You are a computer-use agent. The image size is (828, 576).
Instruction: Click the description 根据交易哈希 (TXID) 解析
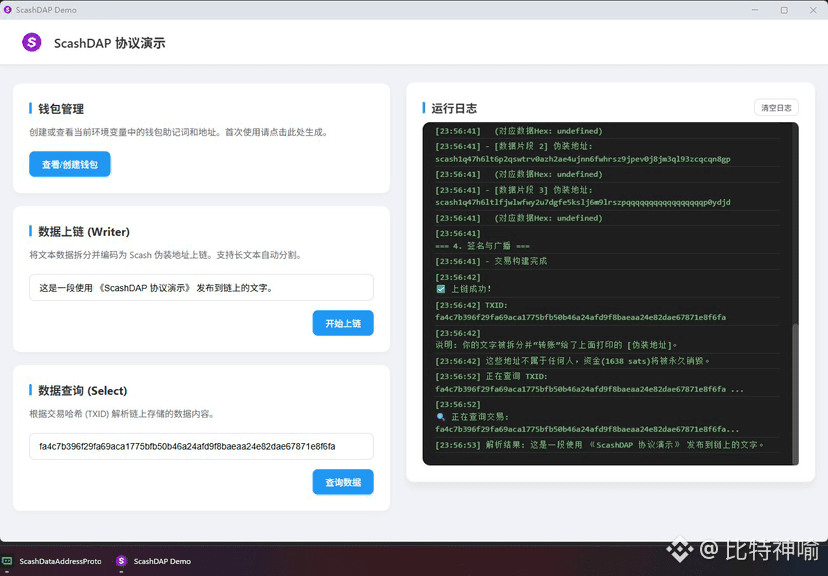(x=123, y=414)
